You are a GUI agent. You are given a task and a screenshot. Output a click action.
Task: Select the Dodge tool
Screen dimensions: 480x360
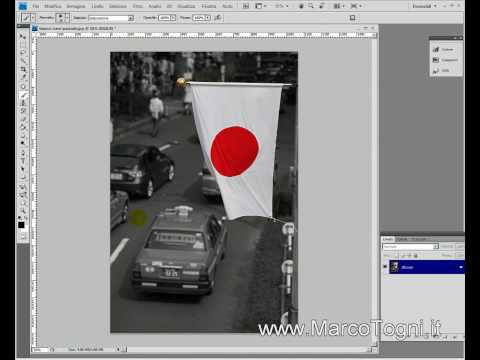[x=23, y=143]
